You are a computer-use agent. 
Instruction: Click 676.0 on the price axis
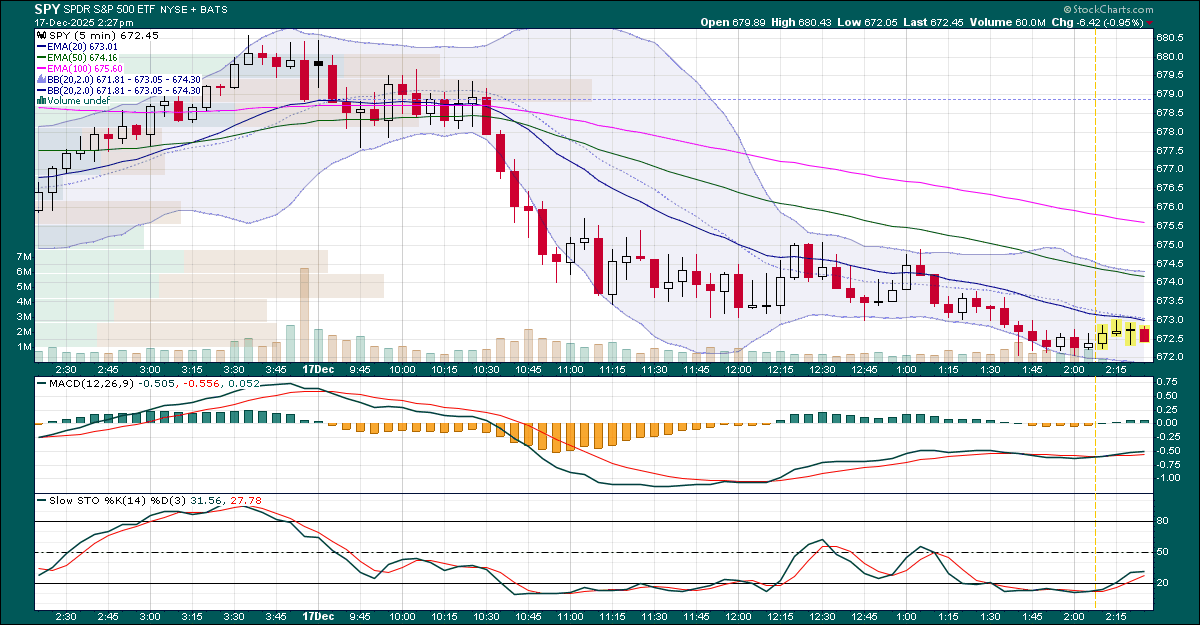[1170, 206]
